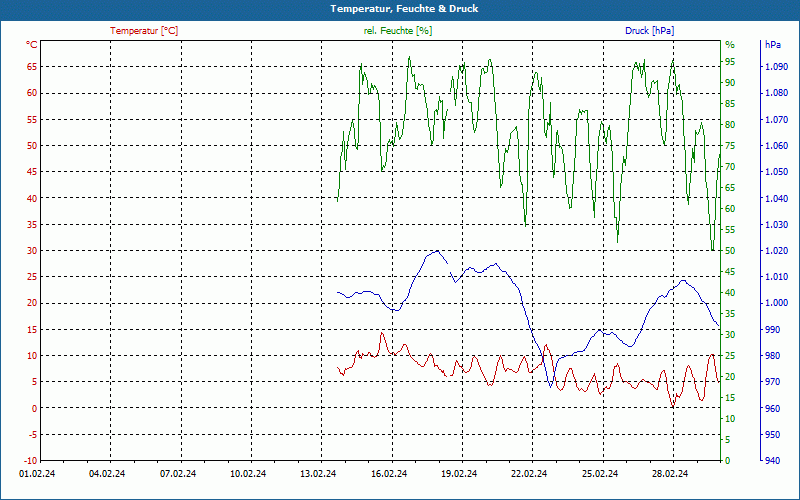
Task: Select the date label 13.02.24
Action: point(318,474)
